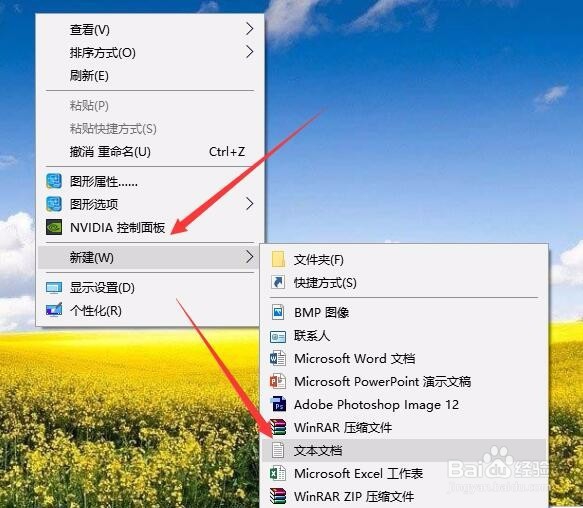Viewport: 583px width, 508px height.
Task: Click the Adobe Photoshop Image icon
Action: click(x=278, y=404)
